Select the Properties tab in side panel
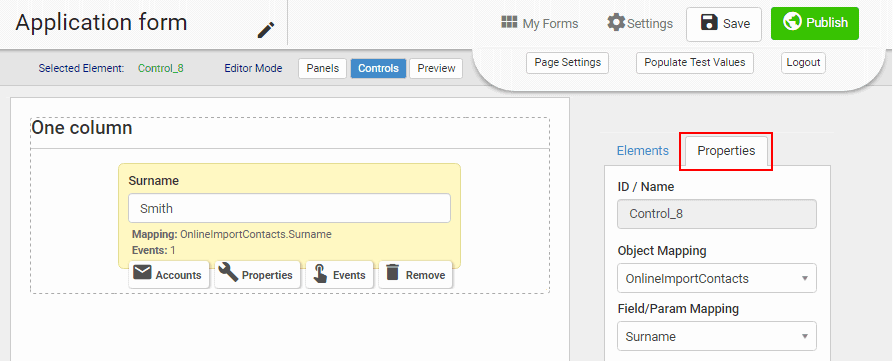 726,151
